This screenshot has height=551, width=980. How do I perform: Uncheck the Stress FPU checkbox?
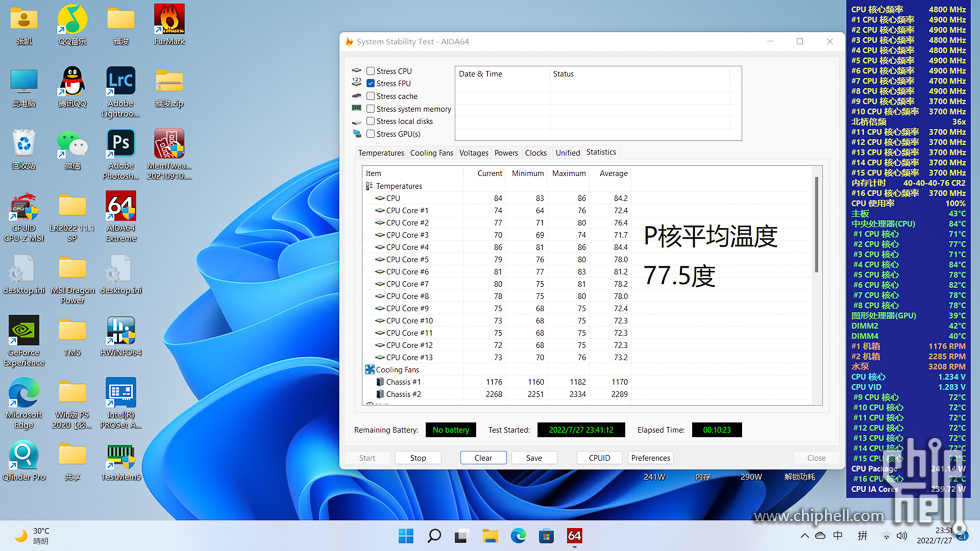371,83
